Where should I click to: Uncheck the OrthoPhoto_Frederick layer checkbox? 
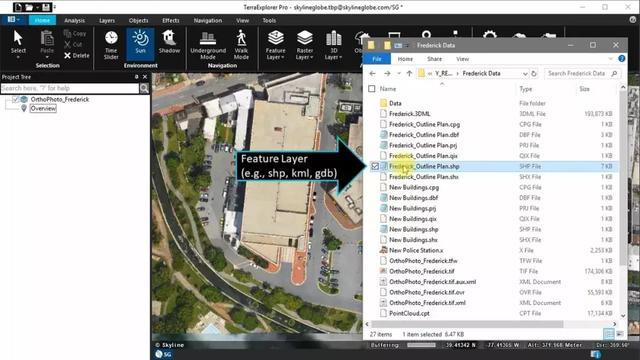click(15, 99)
